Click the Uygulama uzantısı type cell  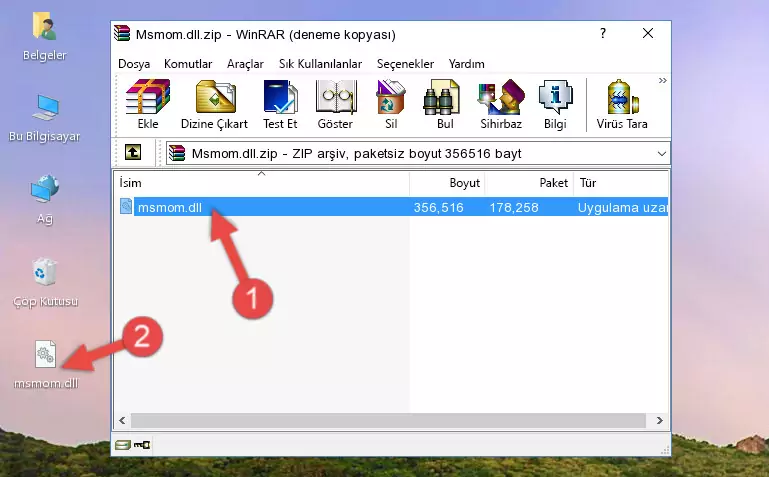[622, 208]
